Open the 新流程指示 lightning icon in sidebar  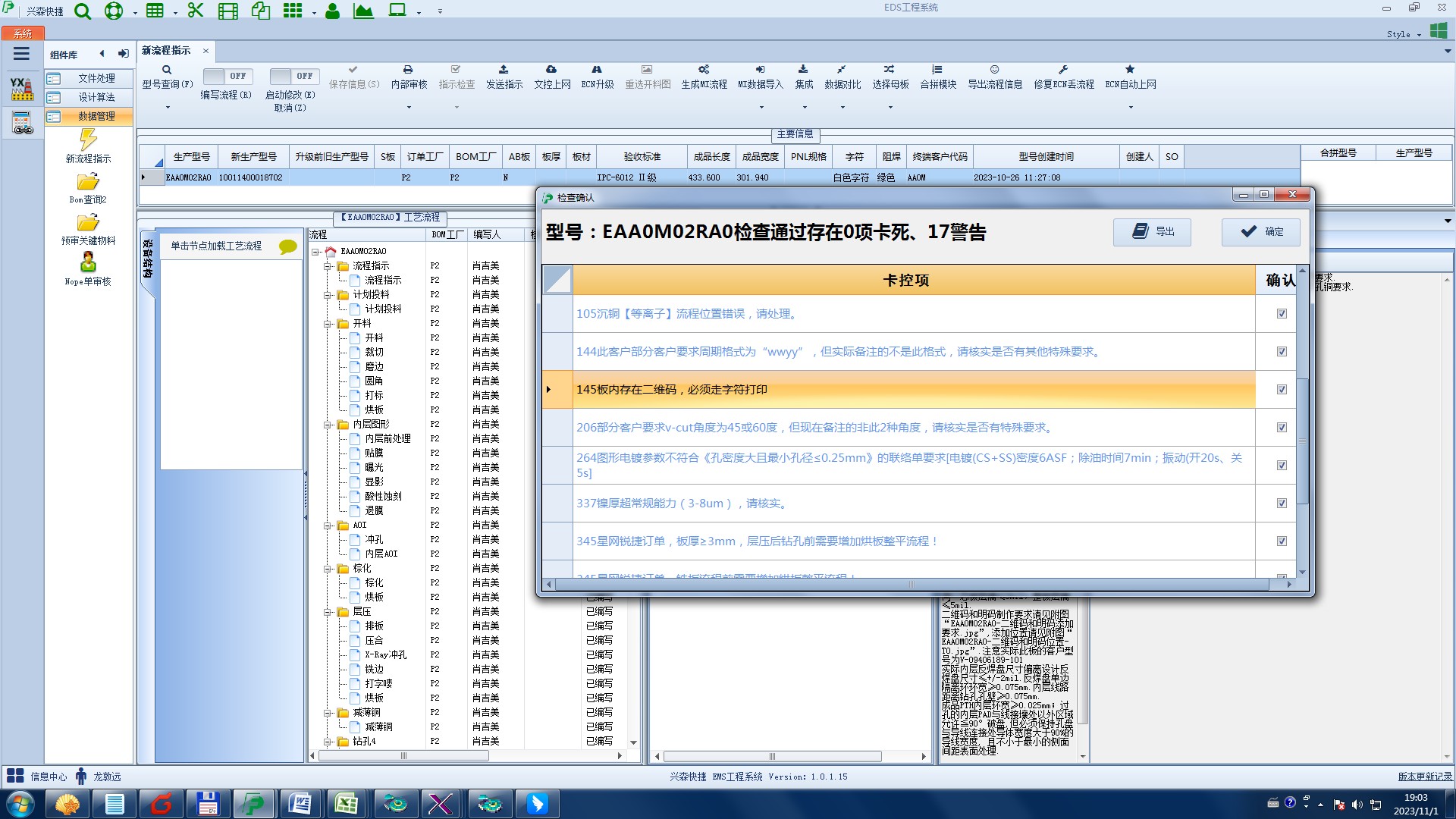tap(88, 140)
